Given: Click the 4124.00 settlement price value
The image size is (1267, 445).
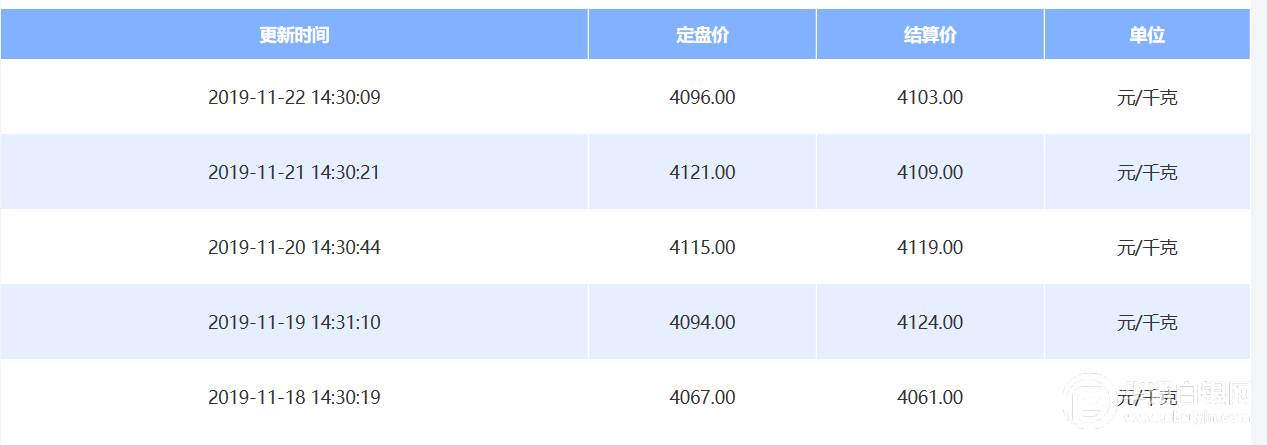Looking at the screenshot, I should (930, 323).
